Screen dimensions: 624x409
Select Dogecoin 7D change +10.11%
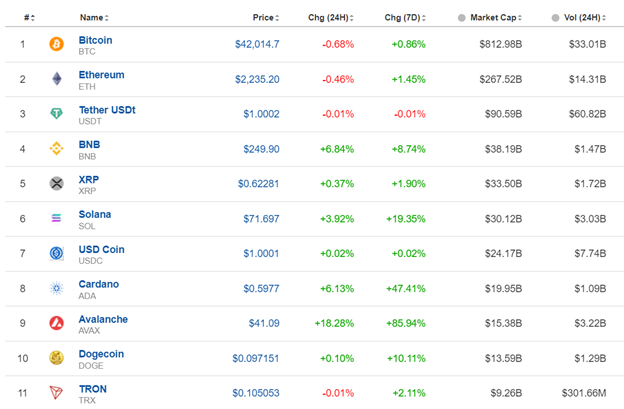point(406,358)
